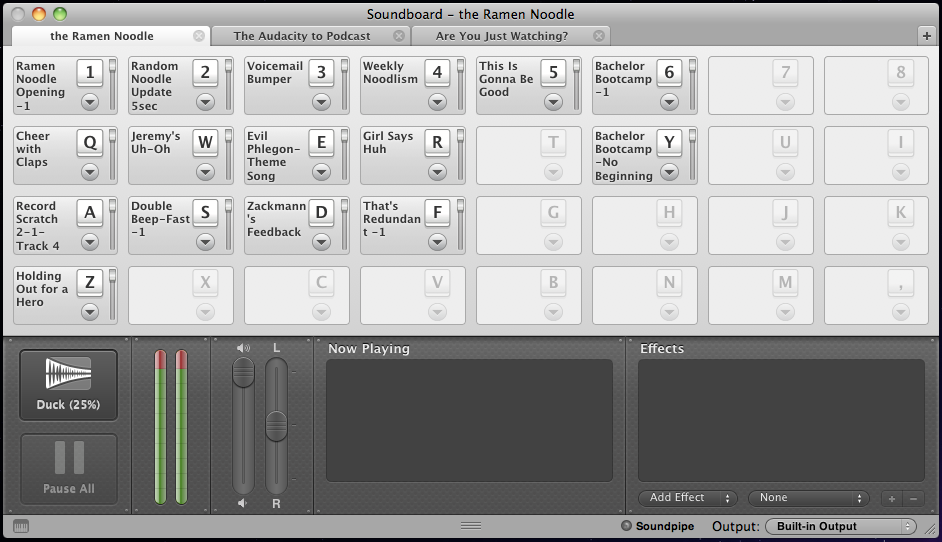Toggle the Soundpipe indicator
This screenshot has height=542, width=942.
(626, 526)
